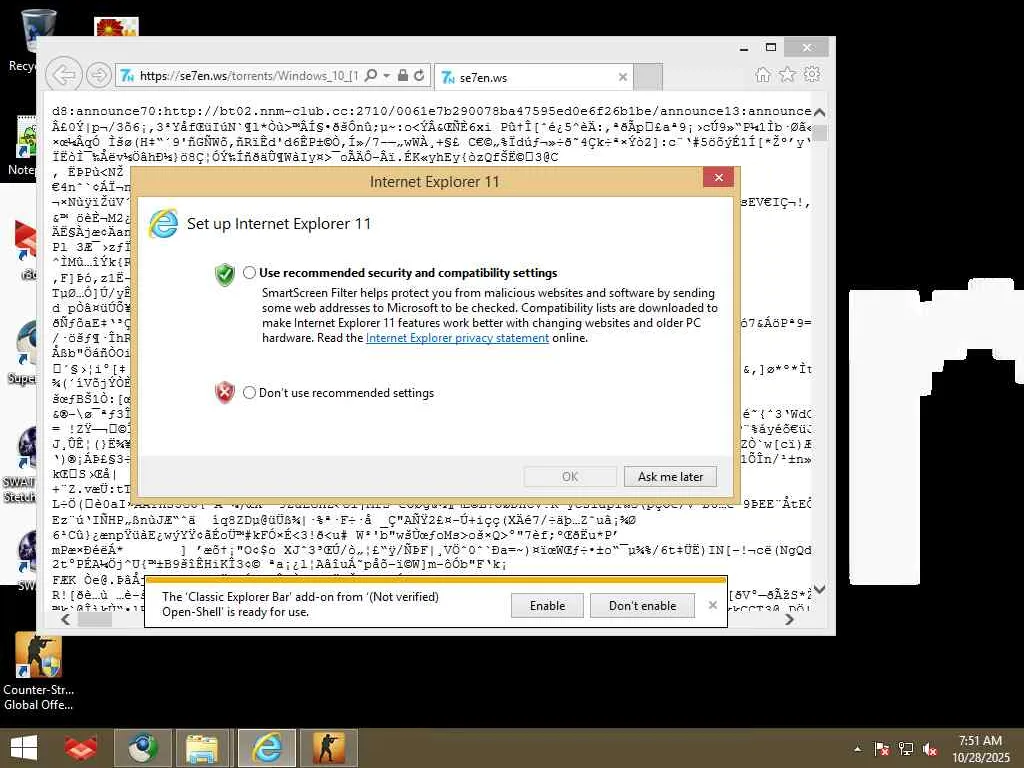This screenshot has height=768, width=1024.
Task: Open the IE Tools gear icon
Action: point(812,74)
